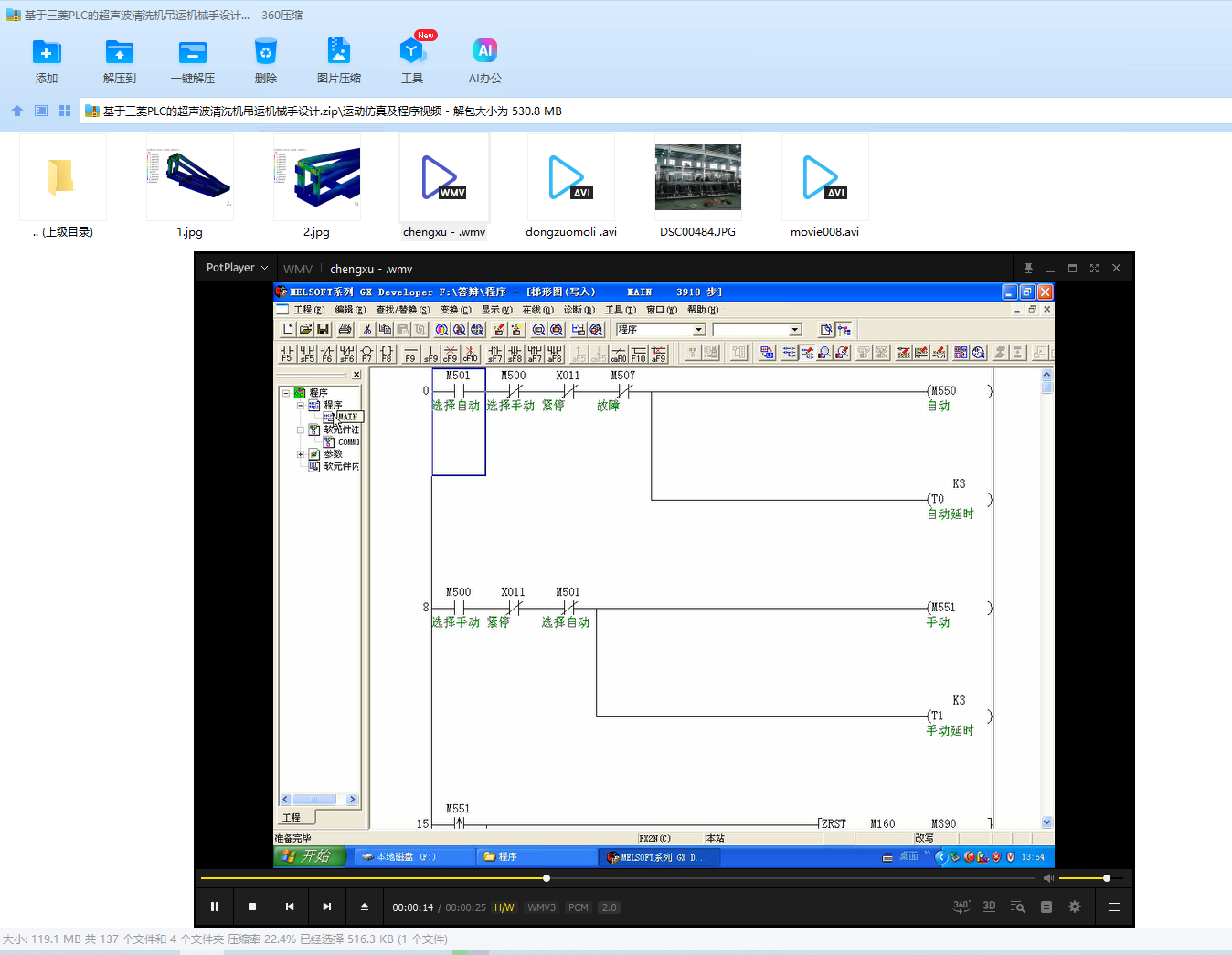Viewport: 1232px width, 955px height.
Task: Pin PotPlayer window on top
Action: point(1028,269)
